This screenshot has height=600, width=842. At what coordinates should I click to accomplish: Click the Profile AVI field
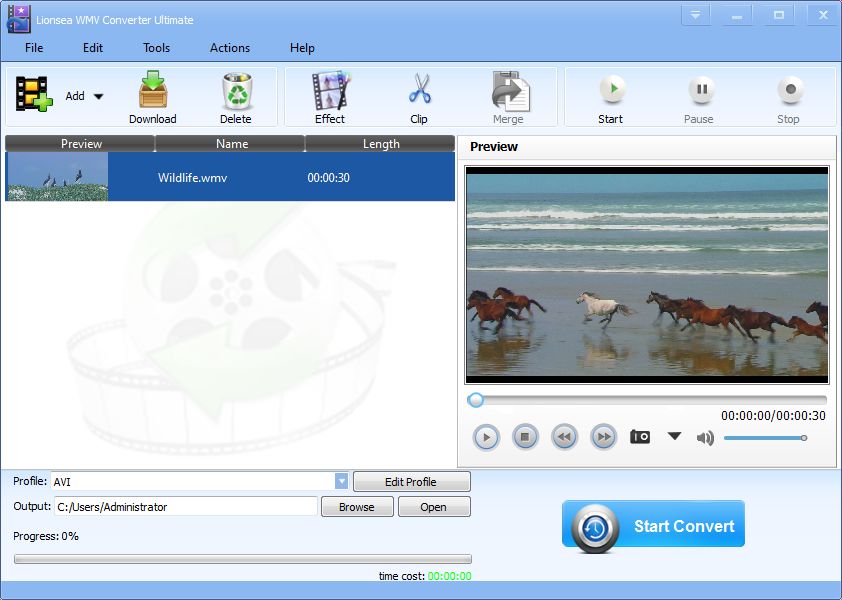(193, 481)
